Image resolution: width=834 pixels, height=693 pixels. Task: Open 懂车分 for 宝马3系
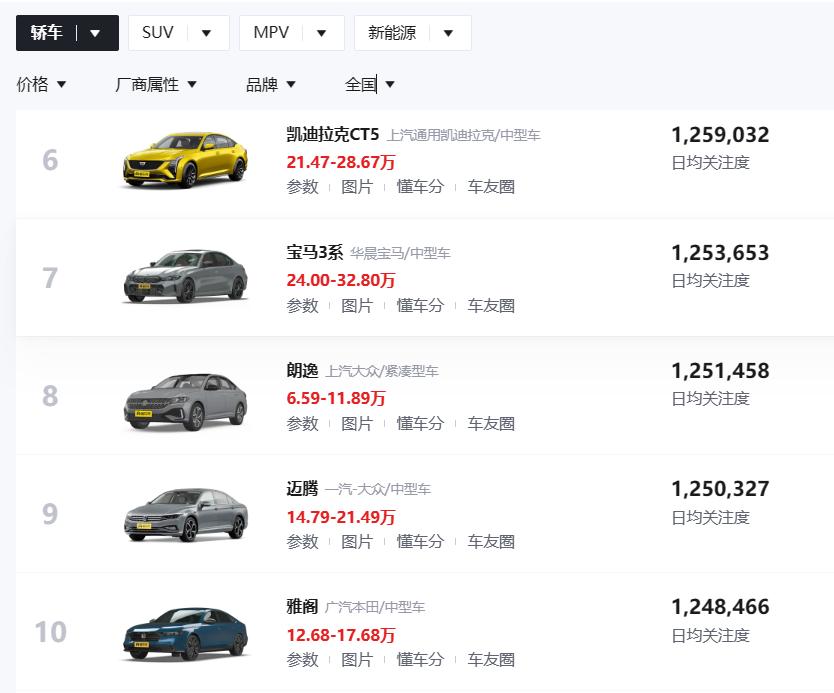click(x=420, y=306)
